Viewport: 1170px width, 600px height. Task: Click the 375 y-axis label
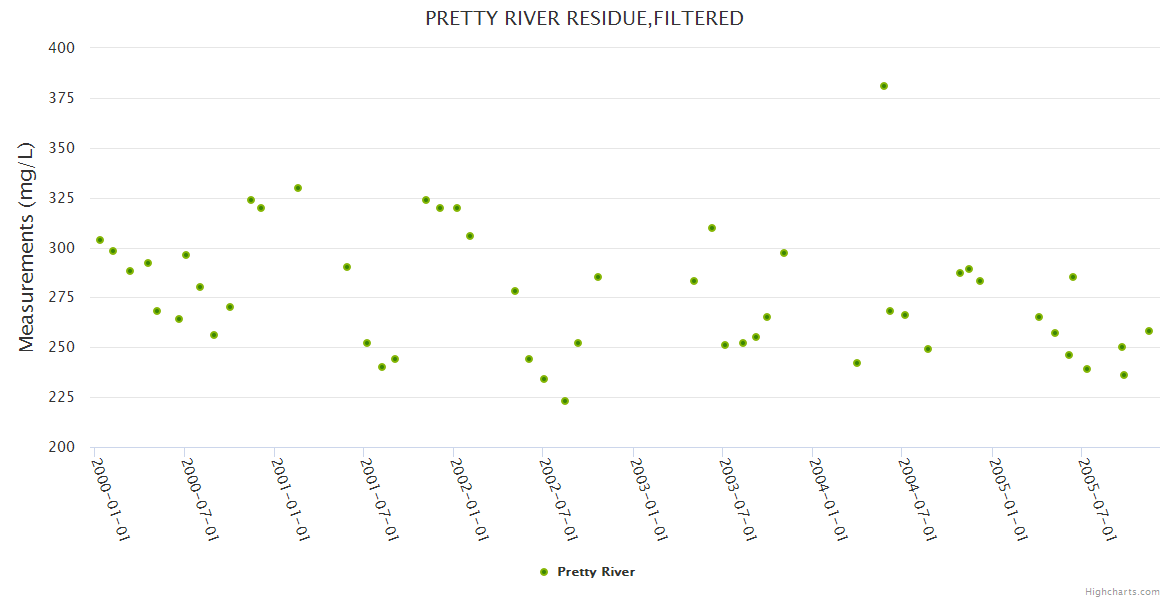pyautogui.click(x=62, y=98)
